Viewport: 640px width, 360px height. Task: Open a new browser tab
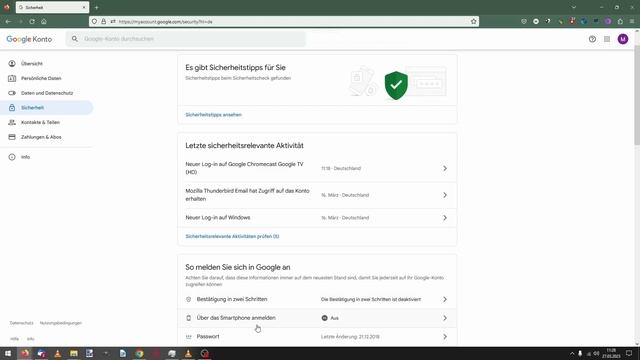[96, 7]
